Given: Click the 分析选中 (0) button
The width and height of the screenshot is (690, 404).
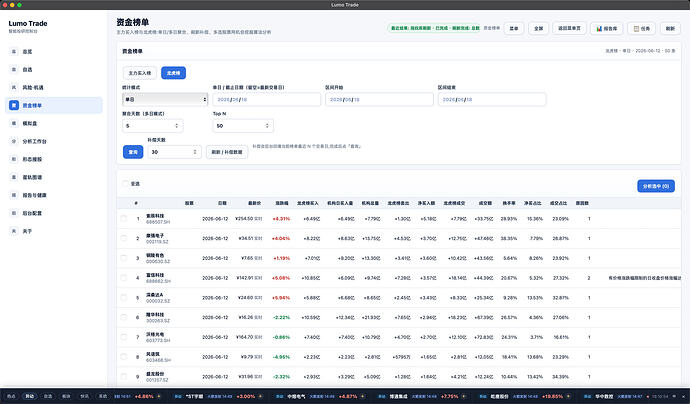Looking at the screenshot, I should [x=656, y=186].
